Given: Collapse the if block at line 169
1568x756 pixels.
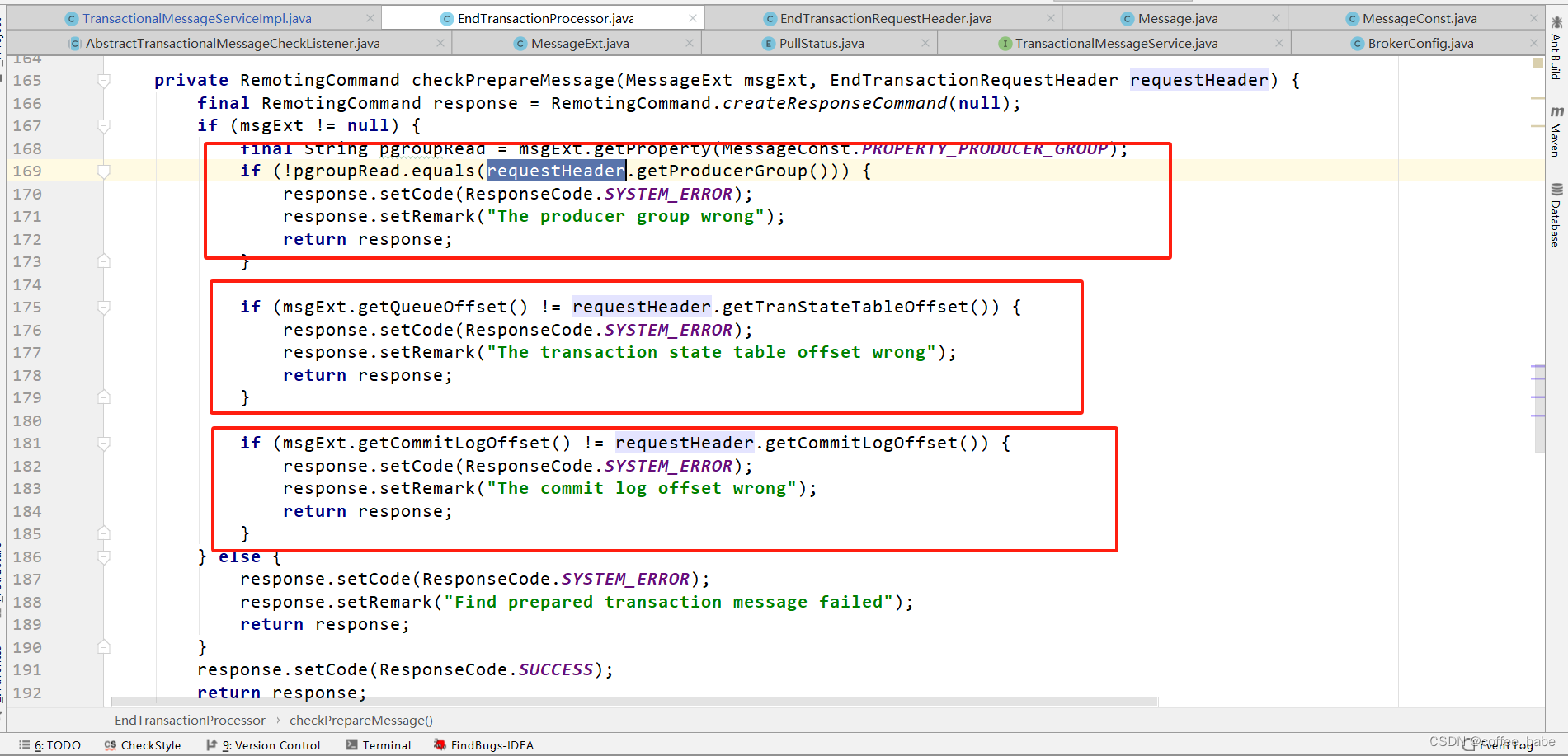Looking at the screenshot, I should click(x=104, y=171).
